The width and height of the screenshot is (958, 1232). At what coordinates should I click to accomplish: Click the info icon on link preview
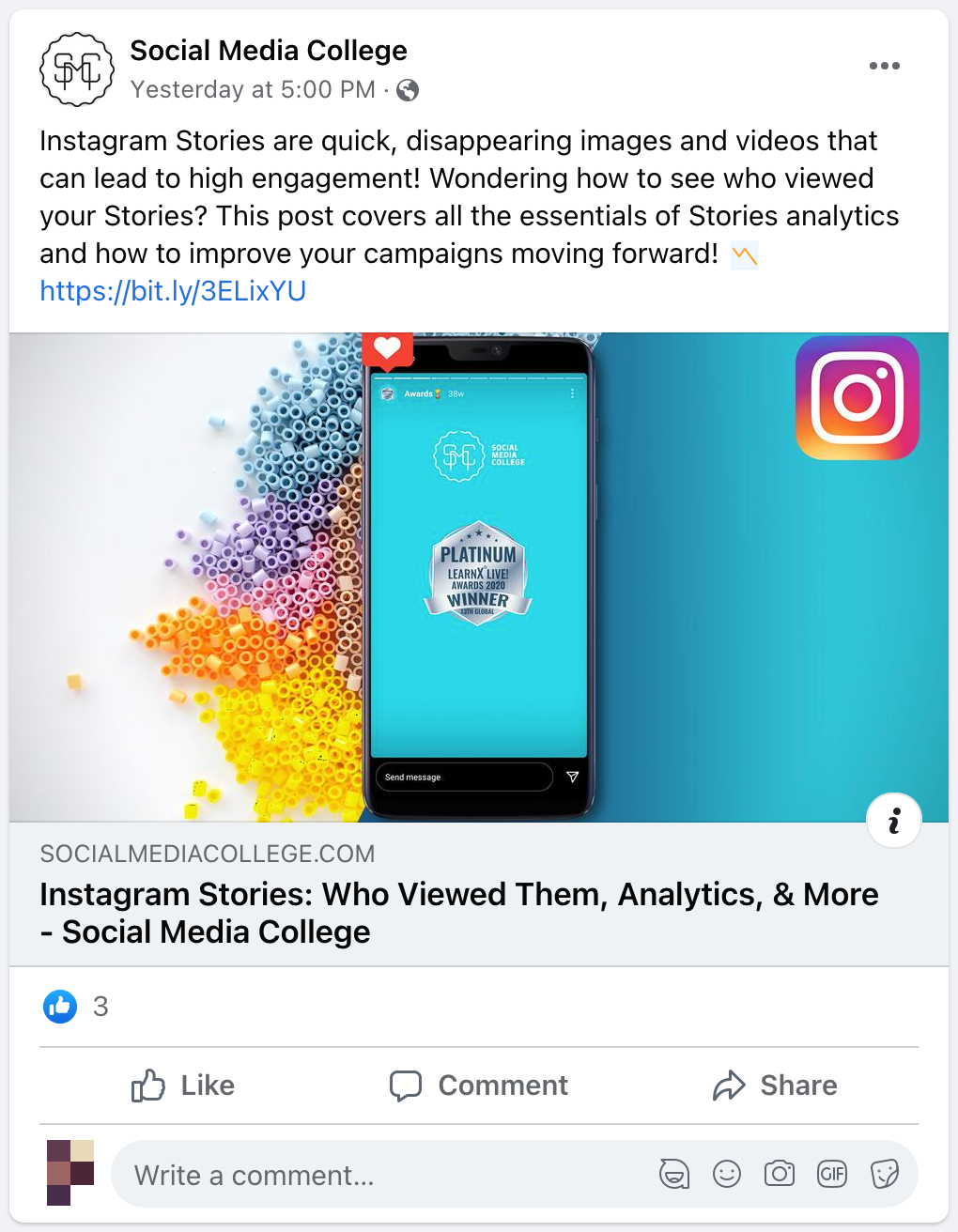pyautogui.click(x=893, y=821)
